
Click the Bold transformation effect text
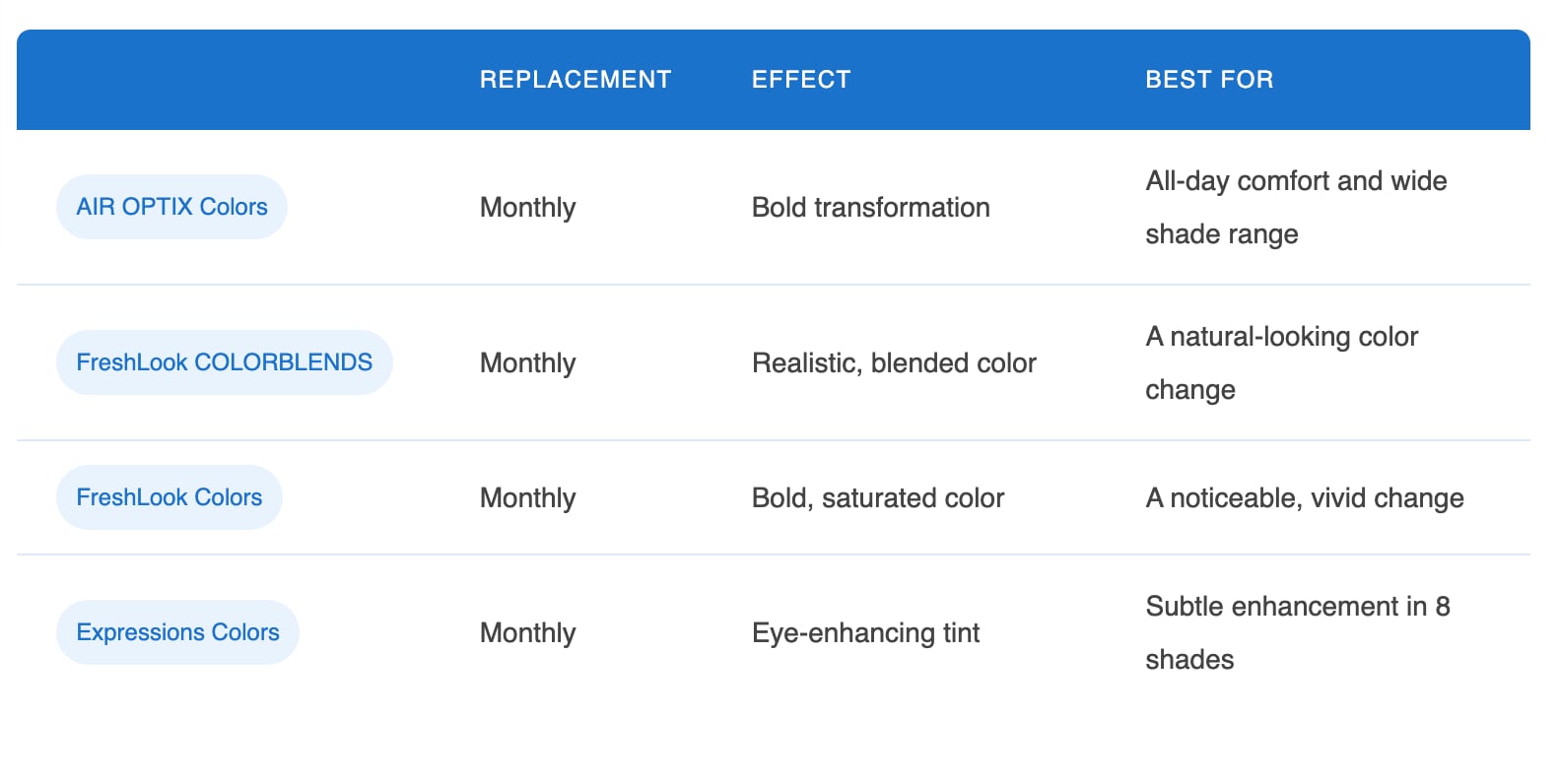871,208
